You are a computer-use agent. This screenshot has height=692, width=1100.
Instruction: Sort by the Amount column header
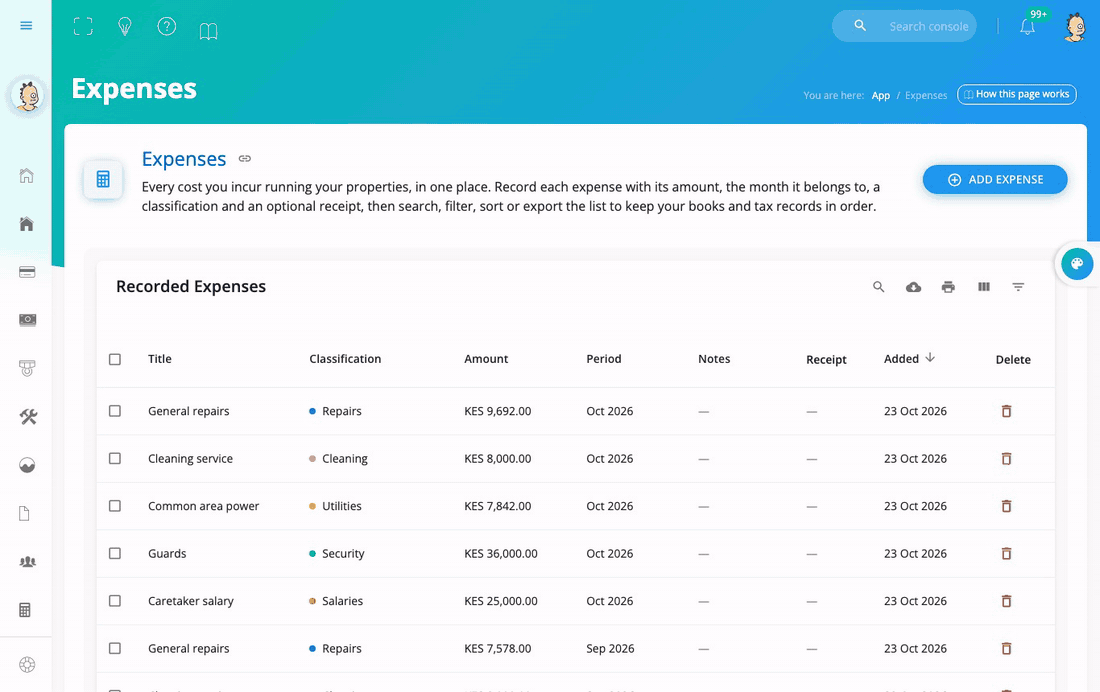point(485,359)
